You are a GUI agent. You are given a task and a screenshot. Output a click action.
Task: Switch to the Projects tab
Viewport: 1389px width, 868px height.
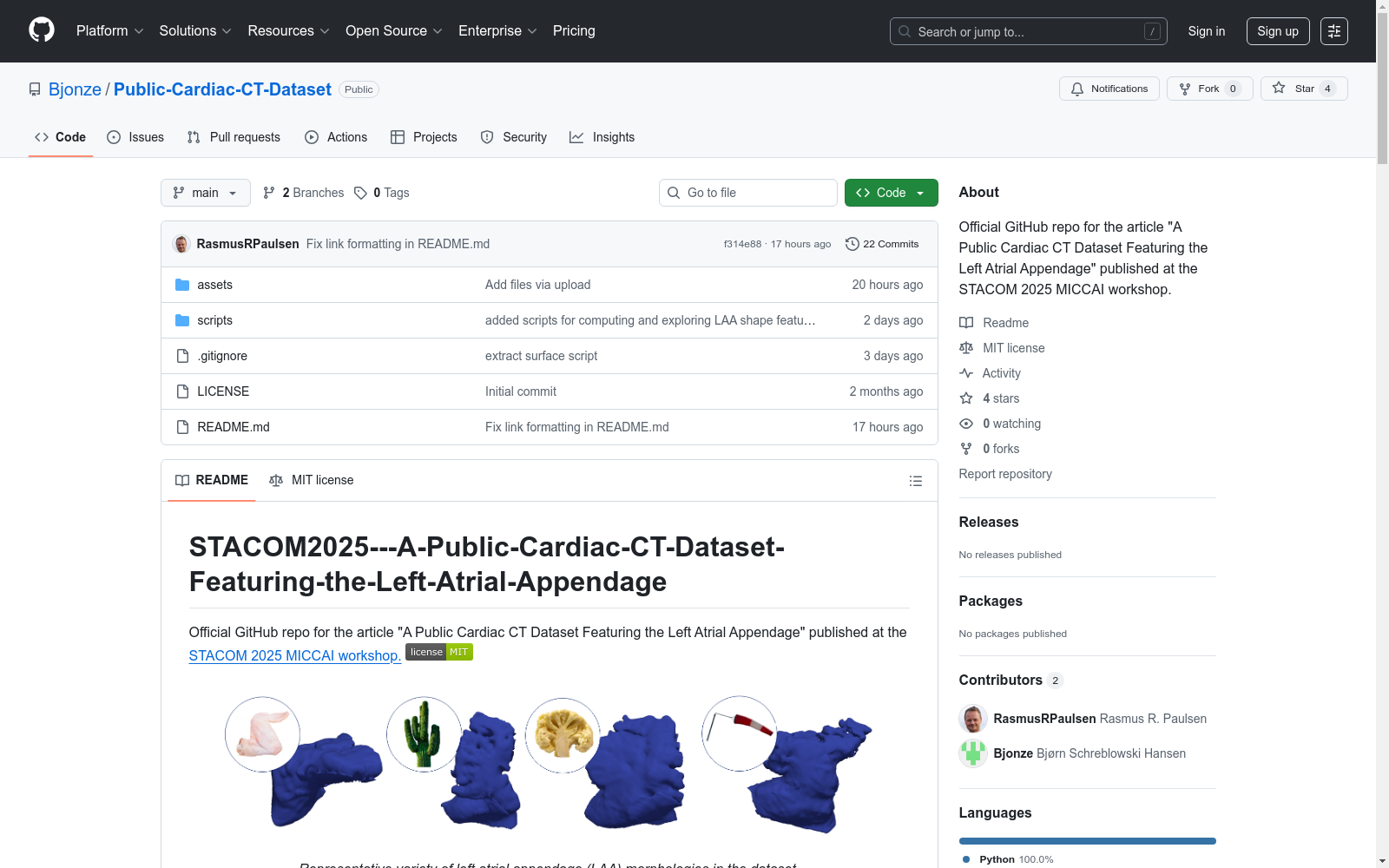pyautogui.click(x=424, y=137)
